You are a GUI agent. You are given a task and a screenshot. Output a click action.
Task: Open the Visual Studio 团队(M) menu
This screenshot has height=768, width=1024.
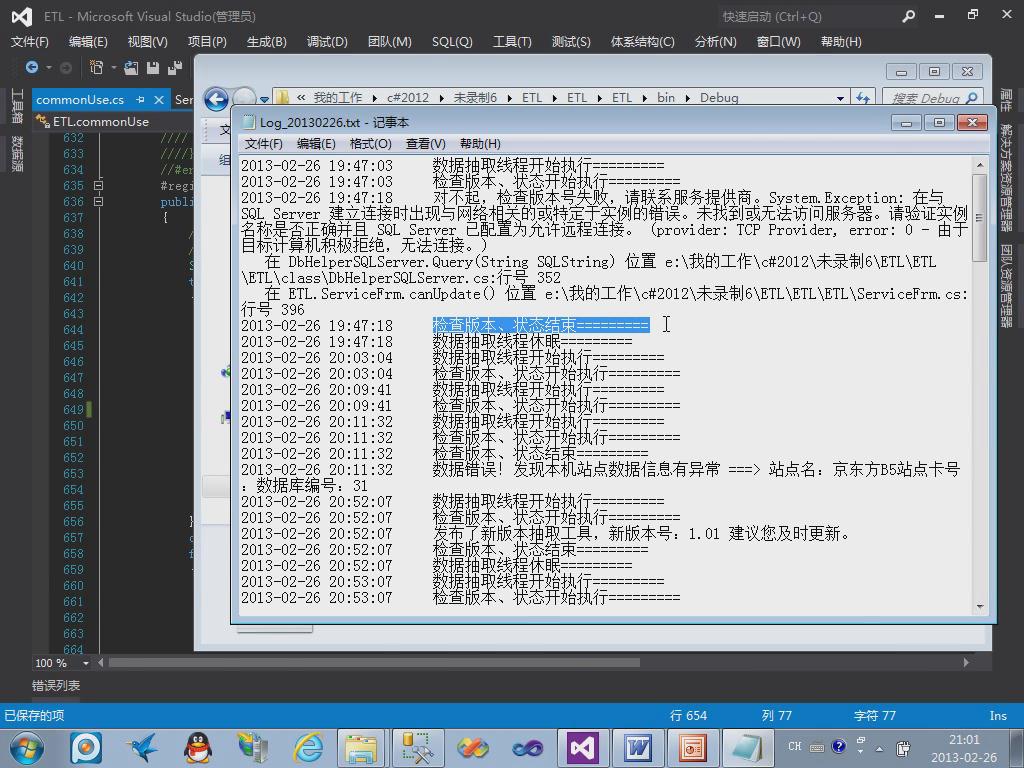click(x=389, y=42)
